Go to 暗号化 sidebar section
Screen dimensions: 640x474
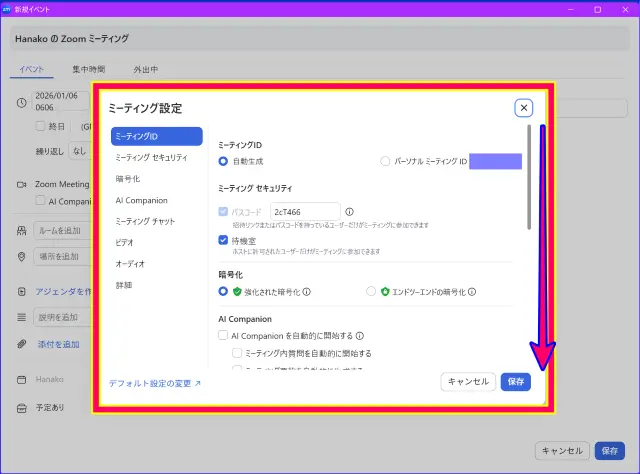click(128, 179)
